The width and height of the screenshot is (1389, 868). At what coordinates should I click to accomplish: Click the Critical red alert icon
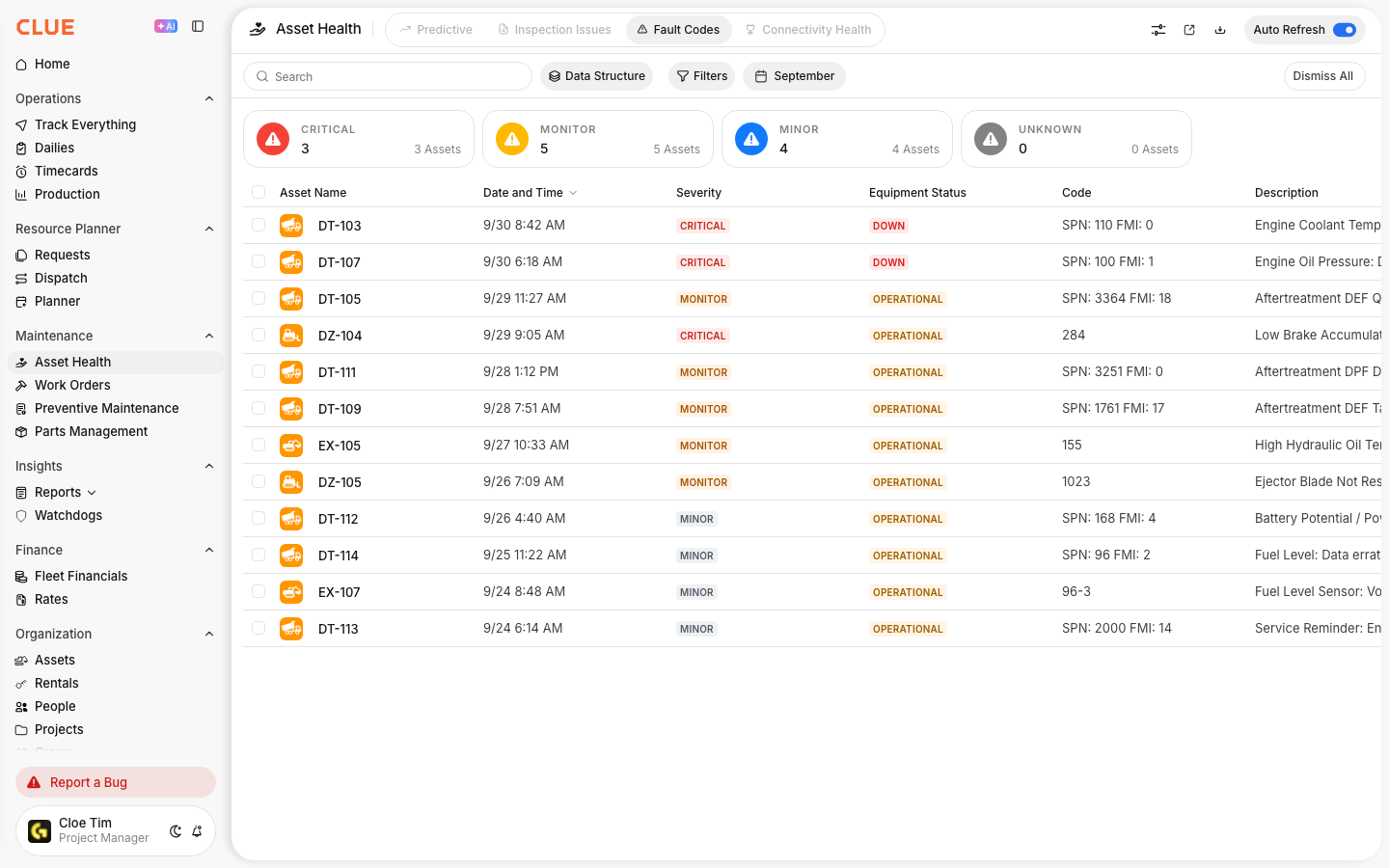coord(273,139)
